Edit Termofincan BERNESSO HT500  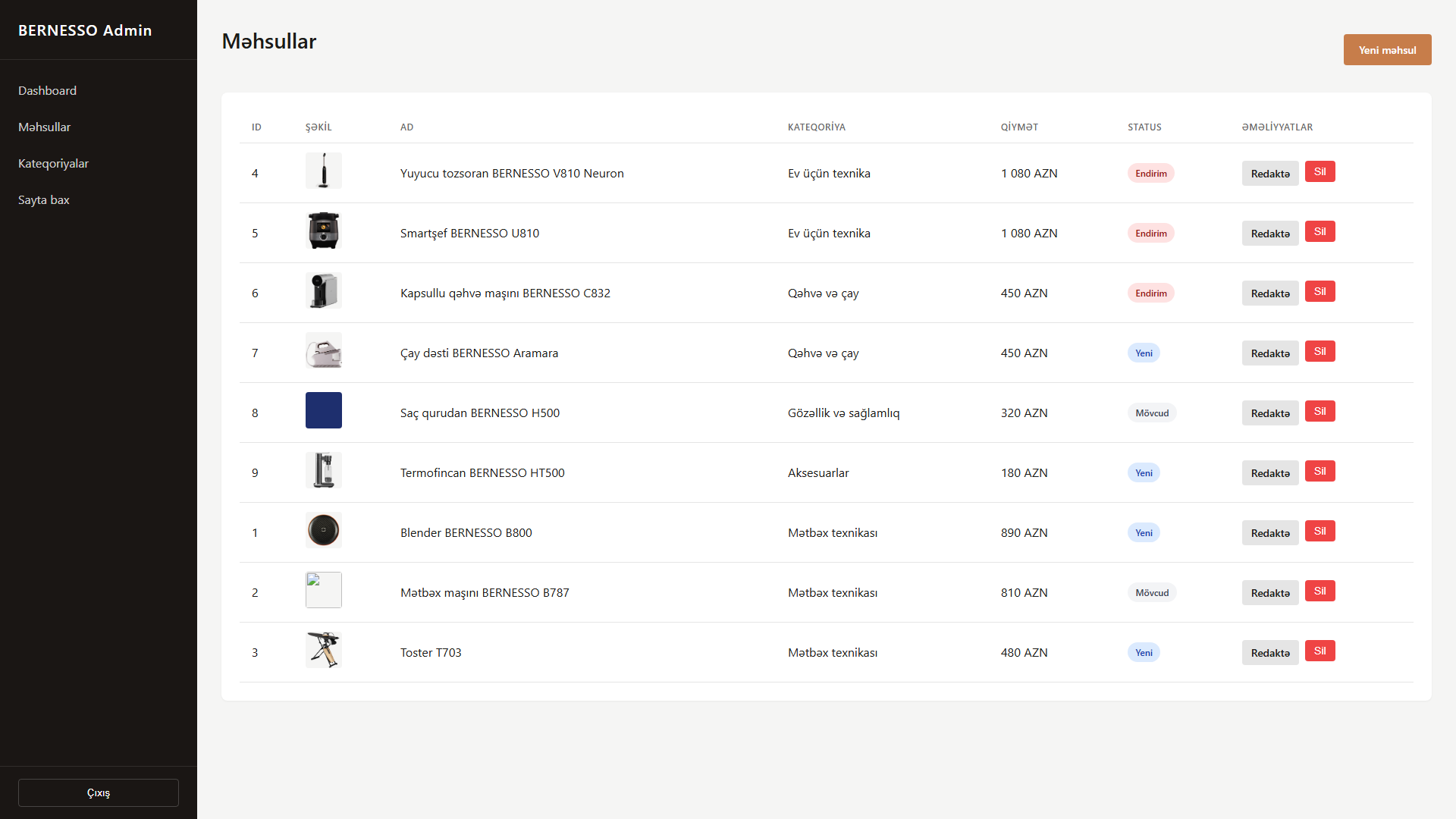[x=1270, y=472]
